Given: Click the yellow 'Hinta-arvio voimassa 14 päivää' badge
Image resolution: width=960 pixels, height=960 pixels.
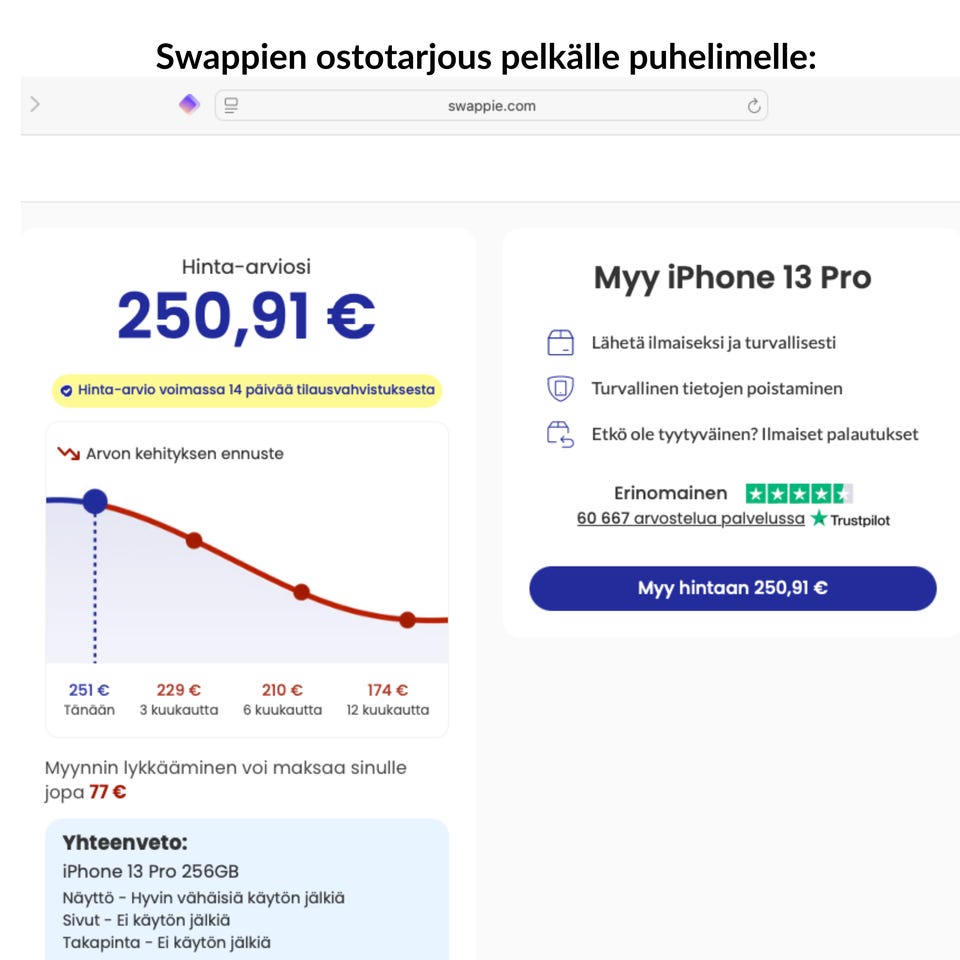Looking at the screenshot, I should tap(246, 390).
